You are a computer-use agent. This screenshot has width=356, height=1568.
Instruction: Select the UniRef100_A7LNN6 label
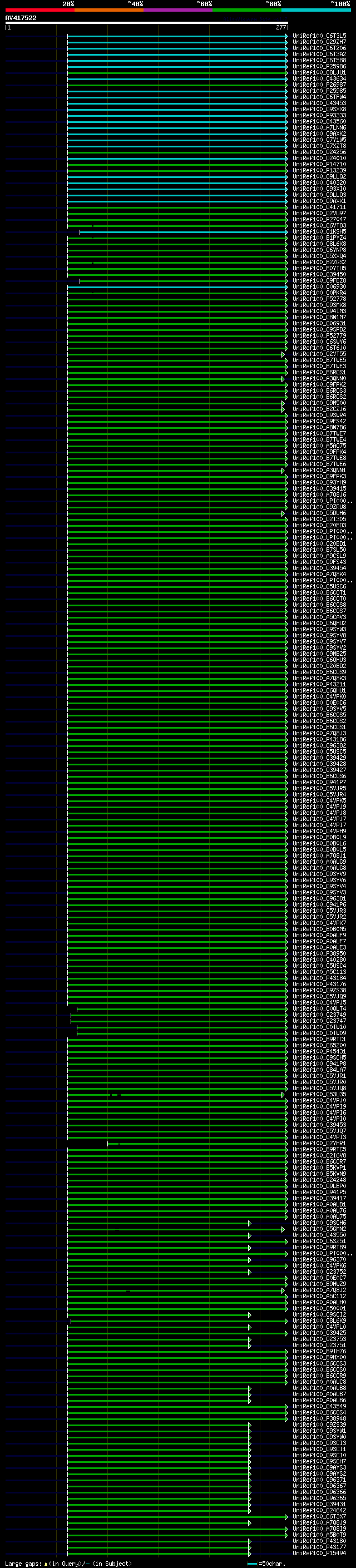coord(319,128)
